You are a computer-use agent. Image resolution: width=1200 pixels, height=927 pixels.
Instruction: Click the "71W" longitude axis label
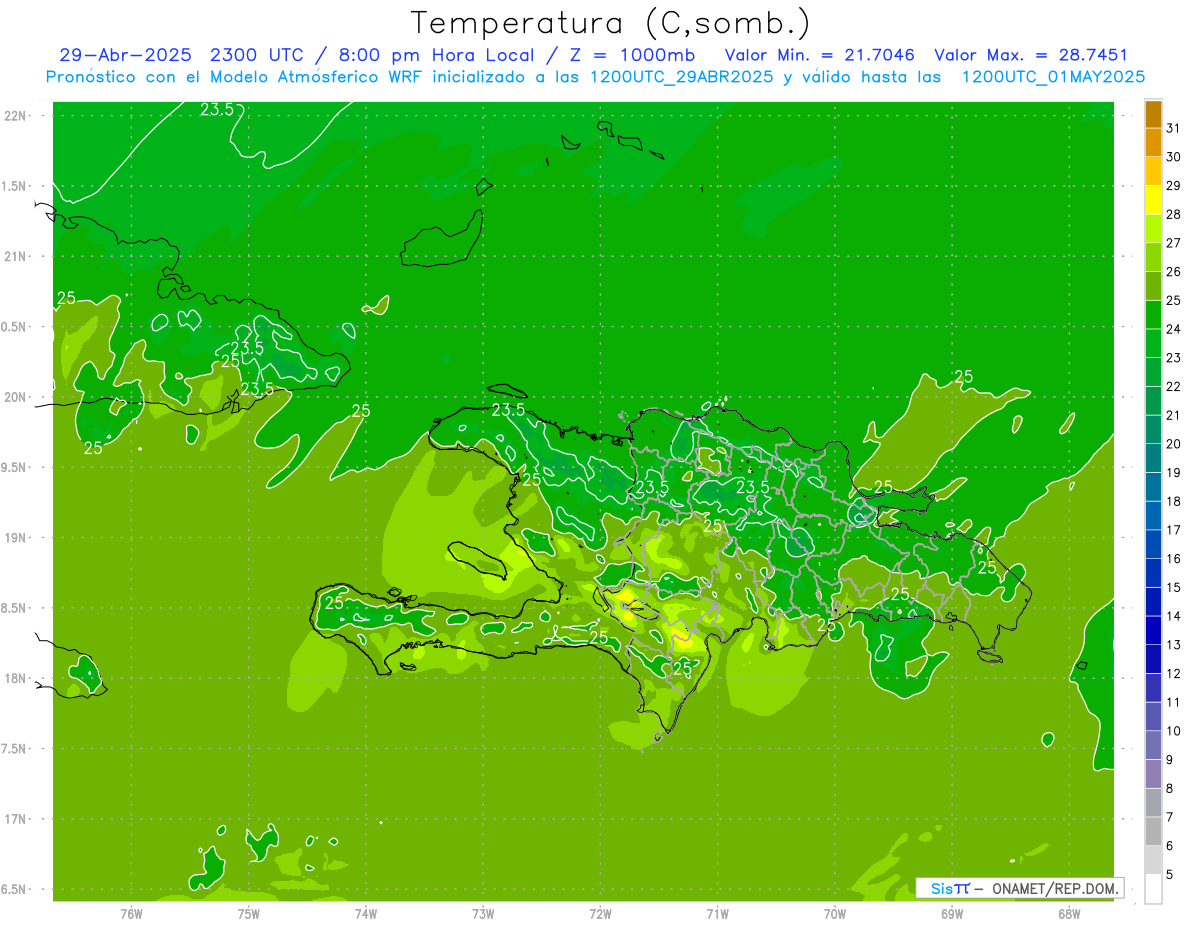point(717,913)
